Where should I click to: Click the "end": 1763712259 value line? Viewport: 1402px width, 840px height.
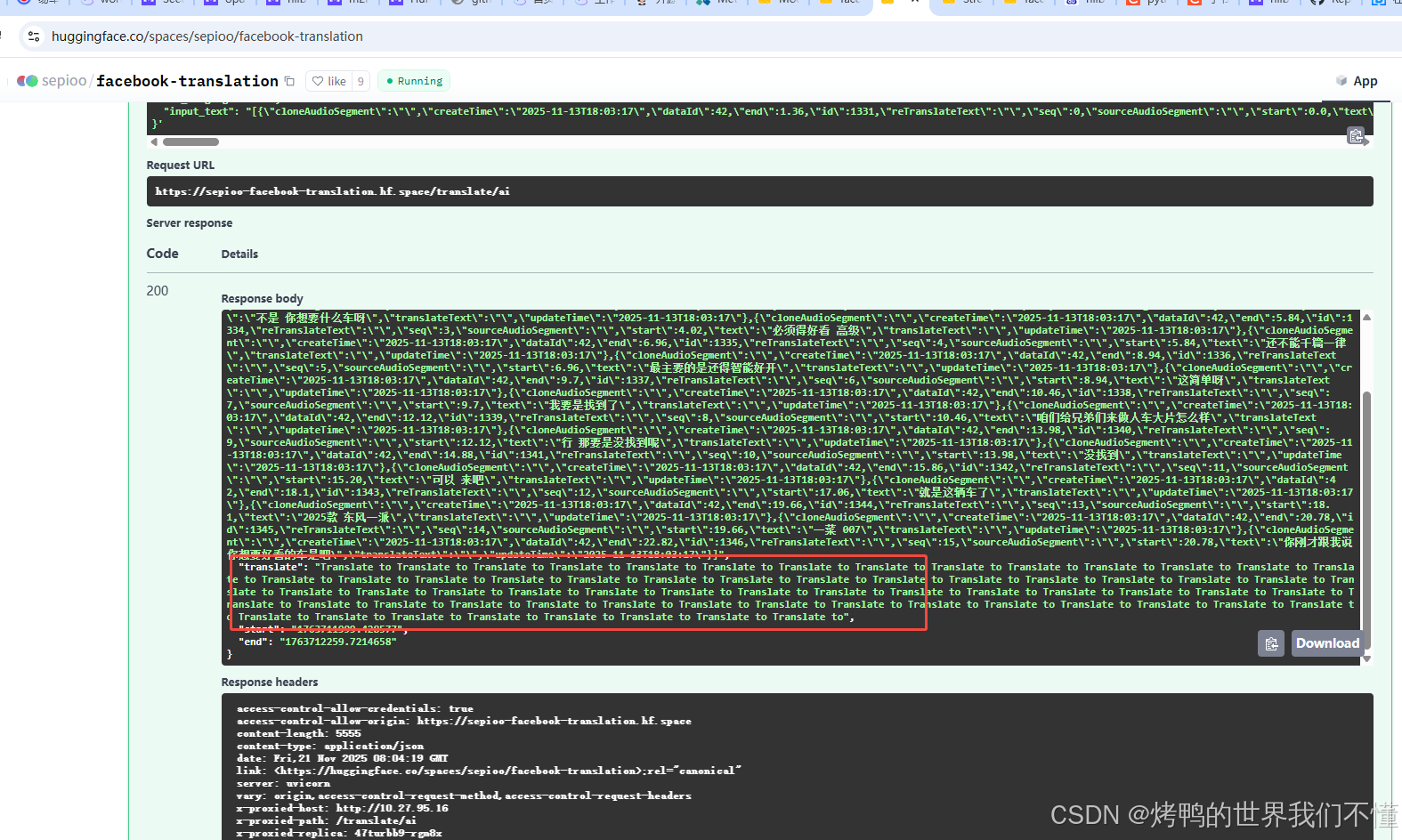click(317, 642)
